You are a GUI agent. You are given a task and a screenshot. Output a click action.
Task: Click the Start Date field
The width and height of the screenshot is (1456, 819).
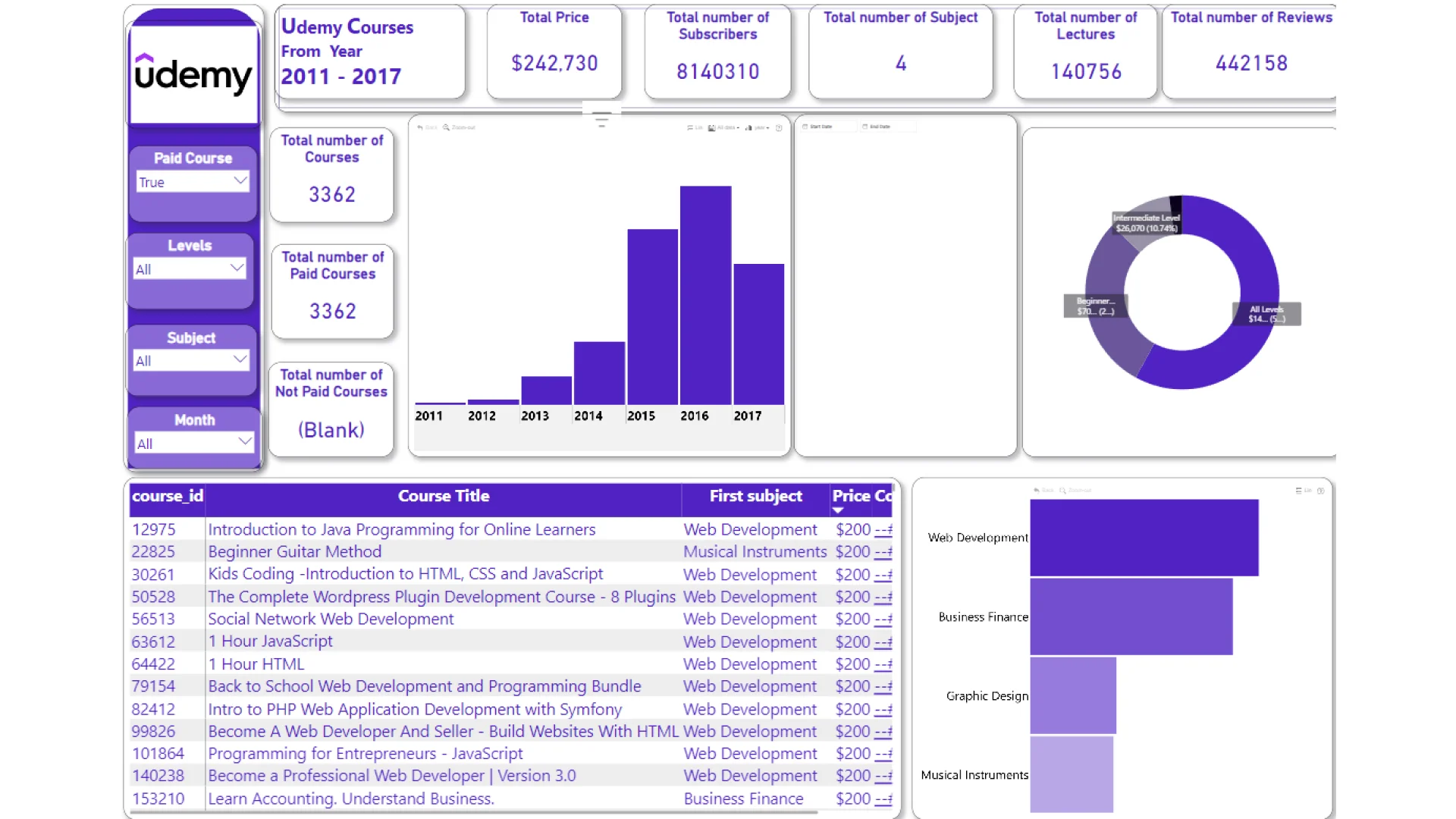pos(828,127)
